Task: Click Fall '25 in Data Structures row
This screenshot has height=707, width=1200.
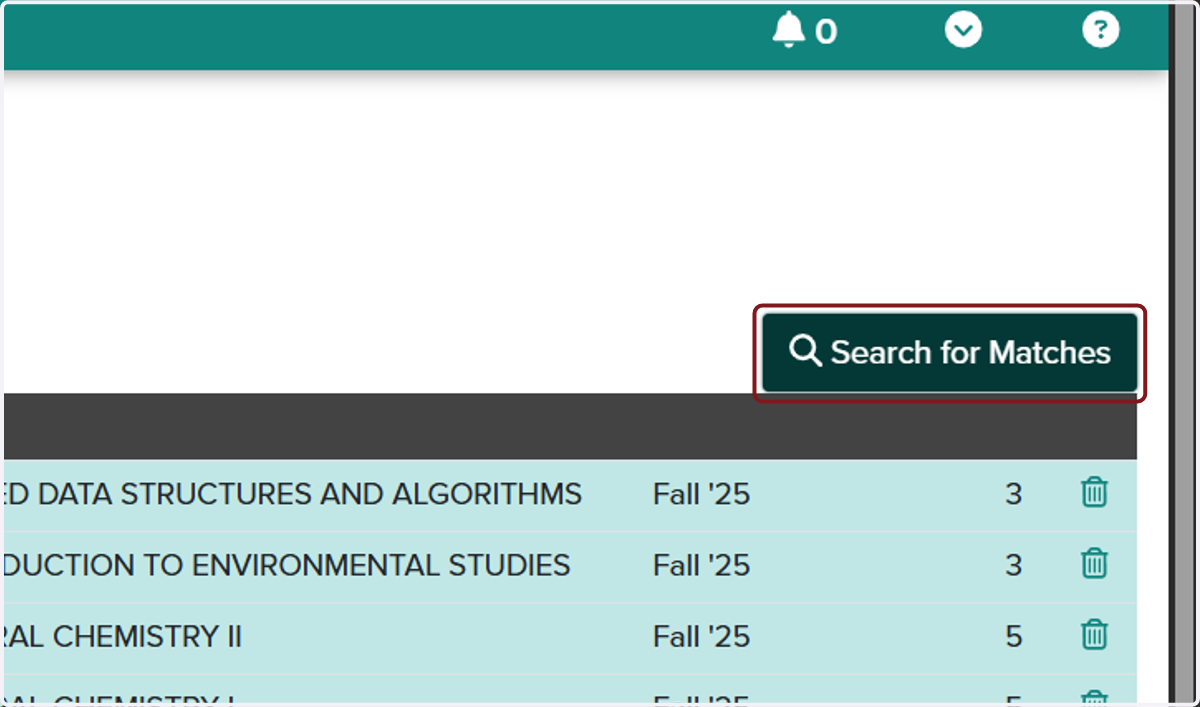Action: point(702,494)
